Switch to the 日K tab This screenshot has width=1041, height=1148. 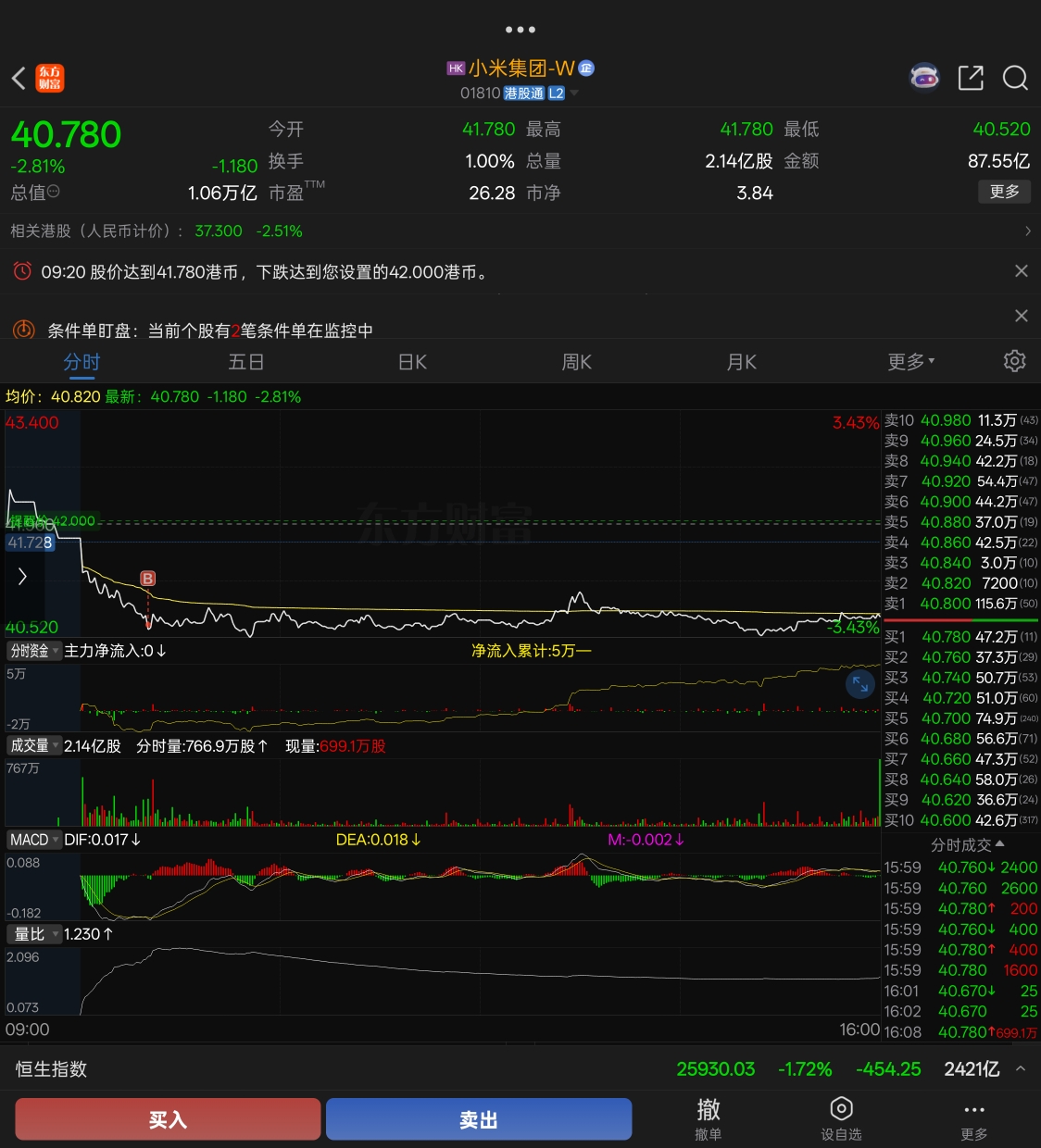412,362
